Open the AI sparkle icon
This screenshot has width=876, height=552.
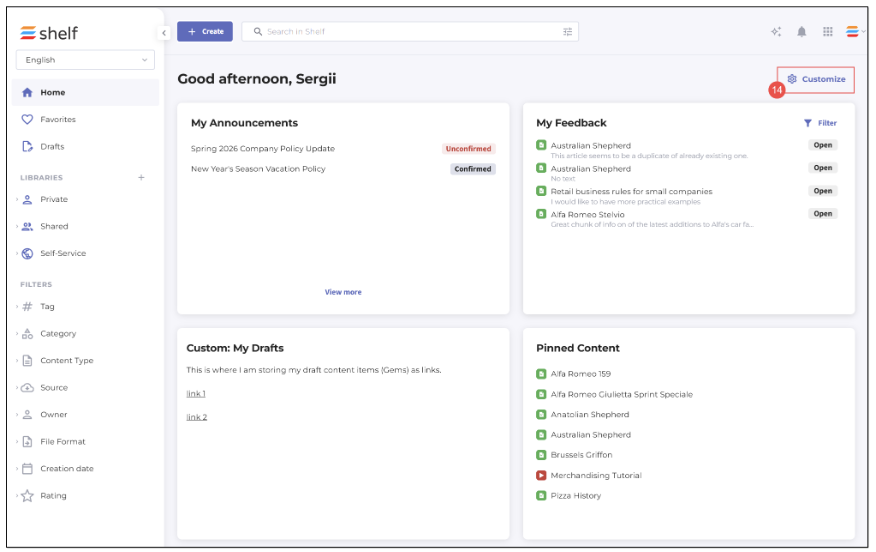(776, 31)
